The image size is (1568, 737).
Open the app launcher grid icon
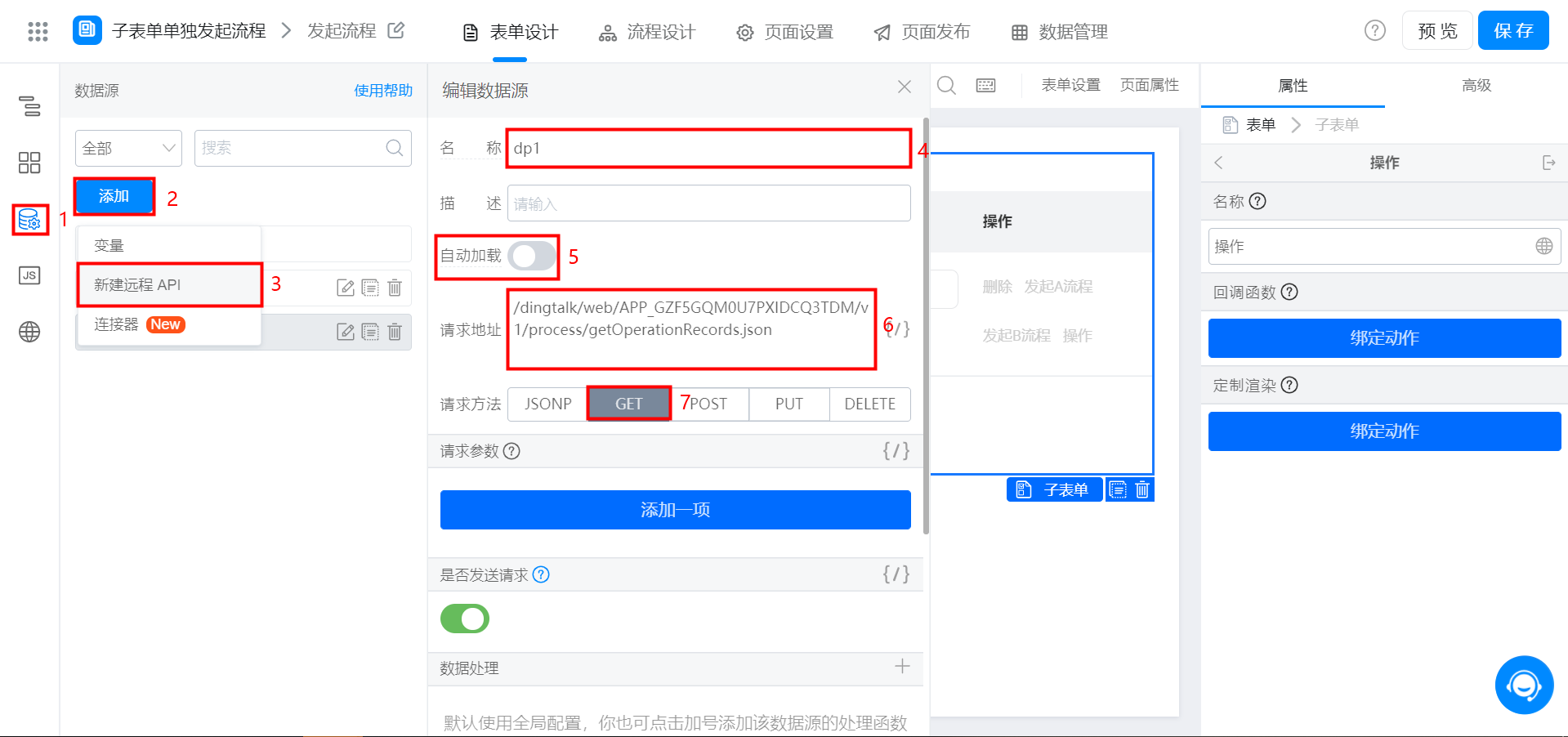coord(38,31)
